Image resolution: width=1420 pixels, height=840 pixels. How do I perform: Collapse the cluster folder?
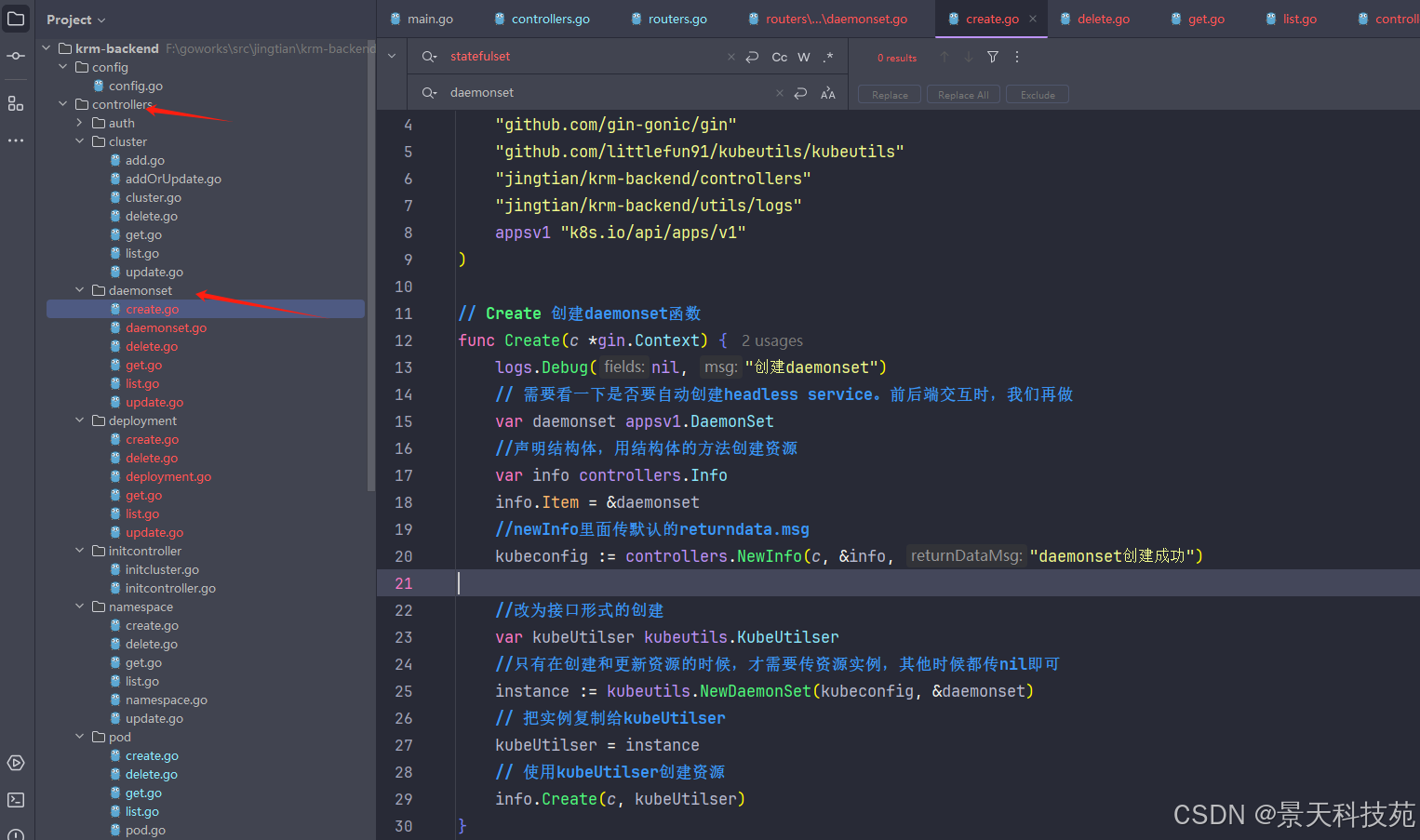(x=80, y=141)
